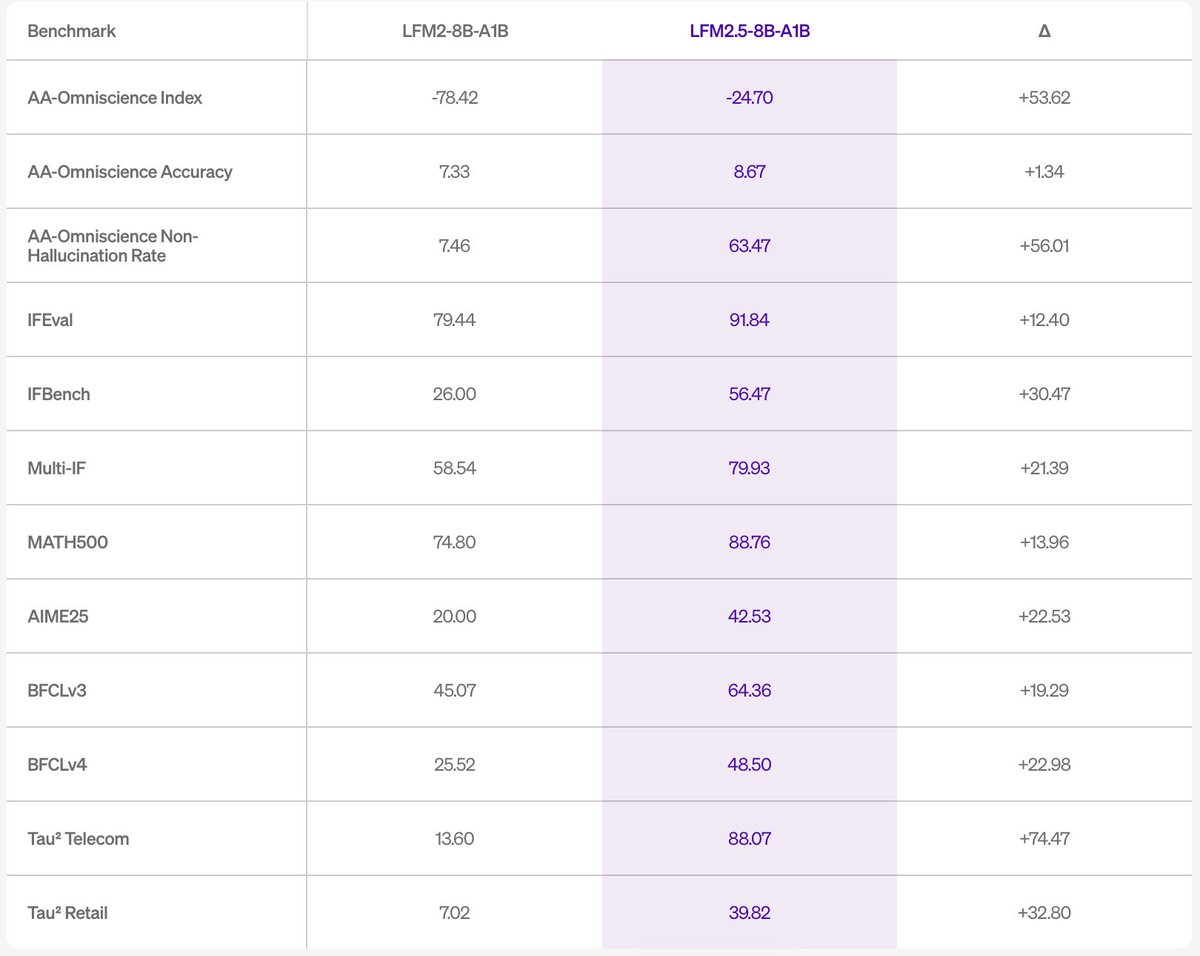Image resolution: width=1200 pixels, height=956 pixels.
Task: Click the Benchmark column header
Action: click(72, 31)
